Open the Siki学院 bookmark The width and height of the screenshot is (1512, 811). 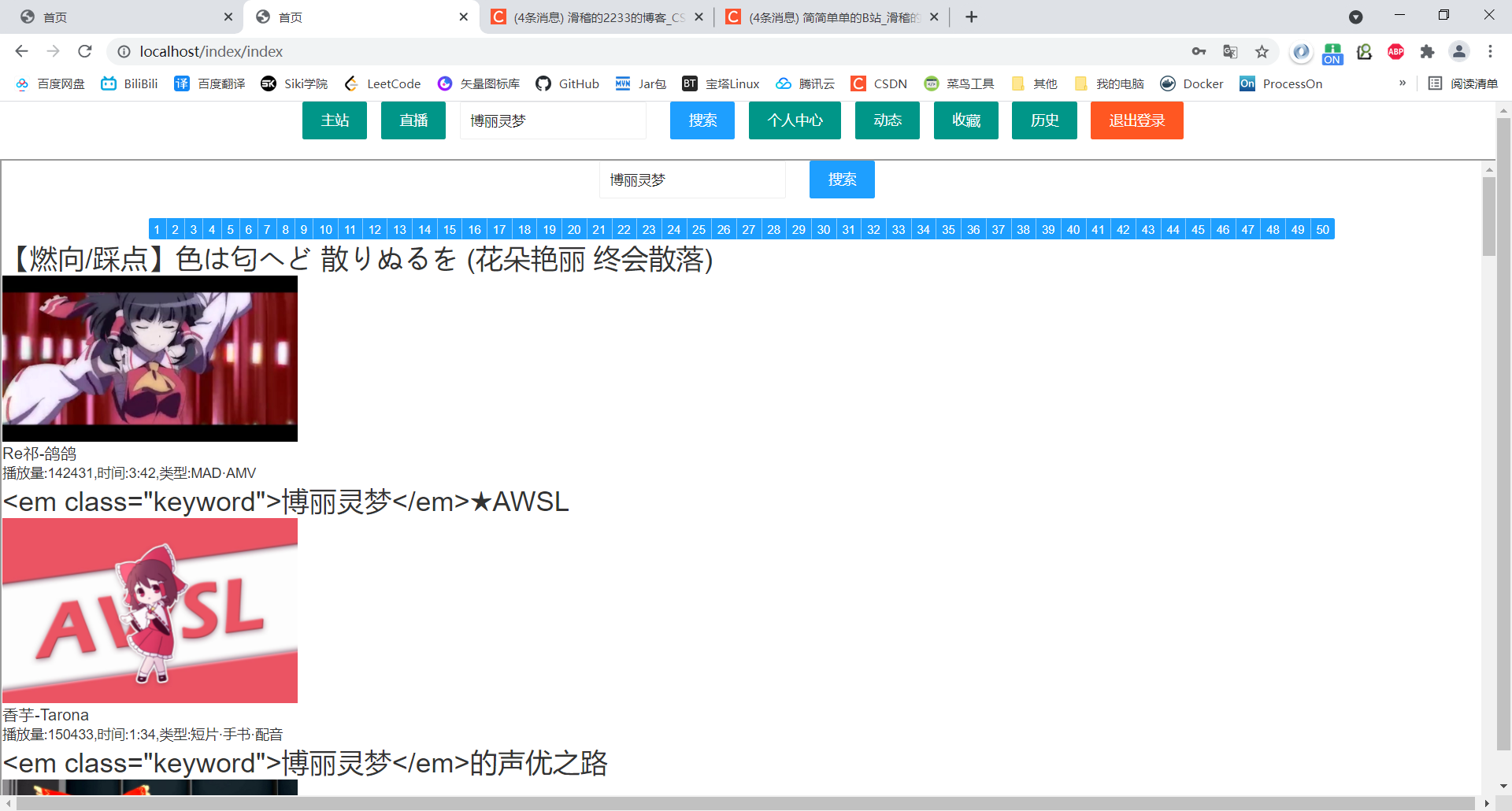click(x=295, y=83)
